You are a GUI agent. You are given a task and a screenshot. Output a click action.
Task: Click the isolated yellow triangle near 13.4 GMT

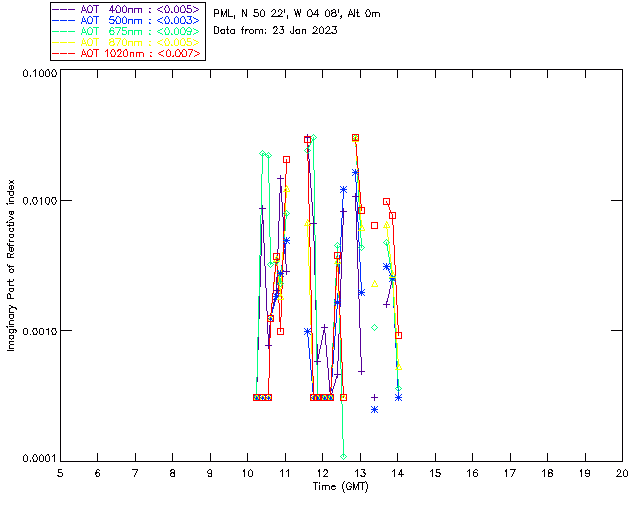tap(374, 284)
